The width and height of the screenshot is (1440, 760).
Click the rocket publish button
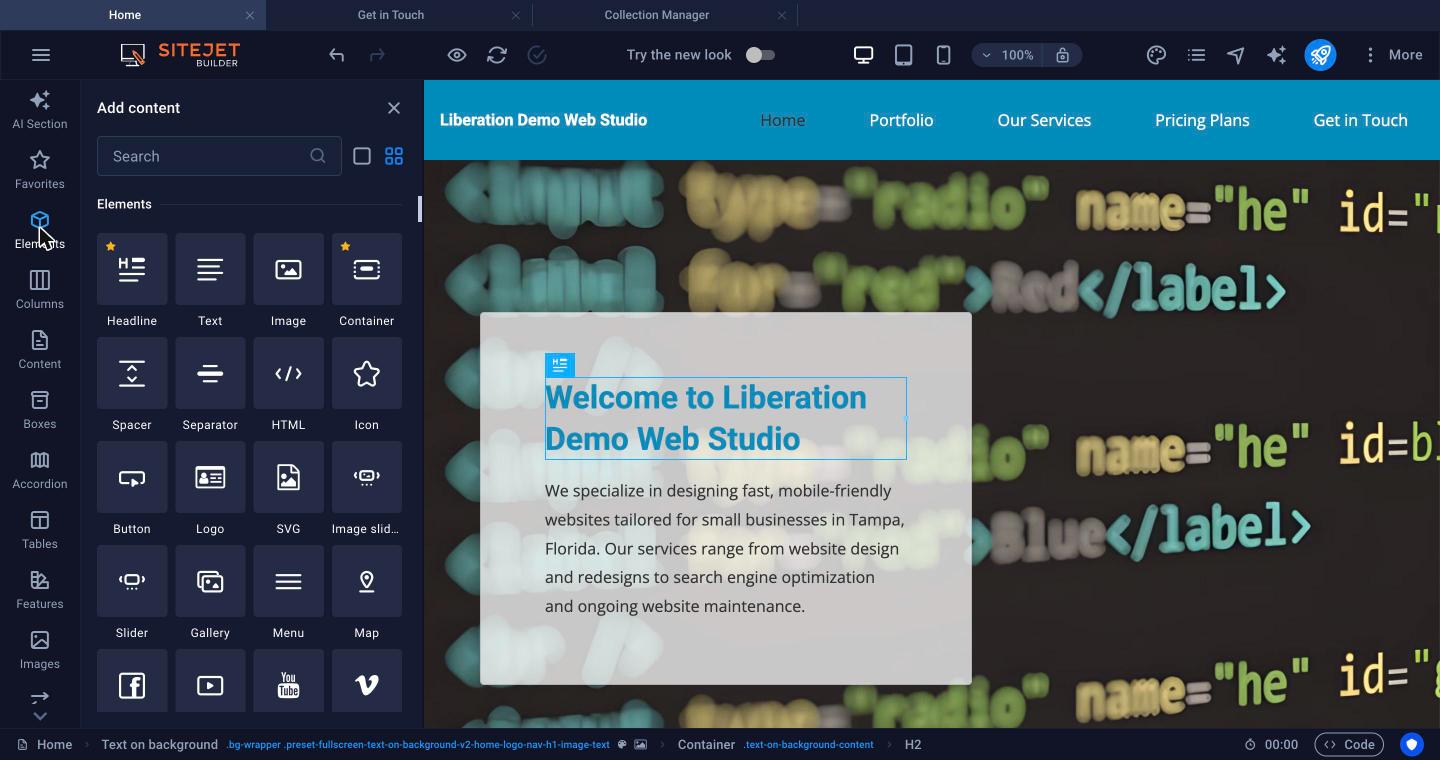[x=1320, y=55]
